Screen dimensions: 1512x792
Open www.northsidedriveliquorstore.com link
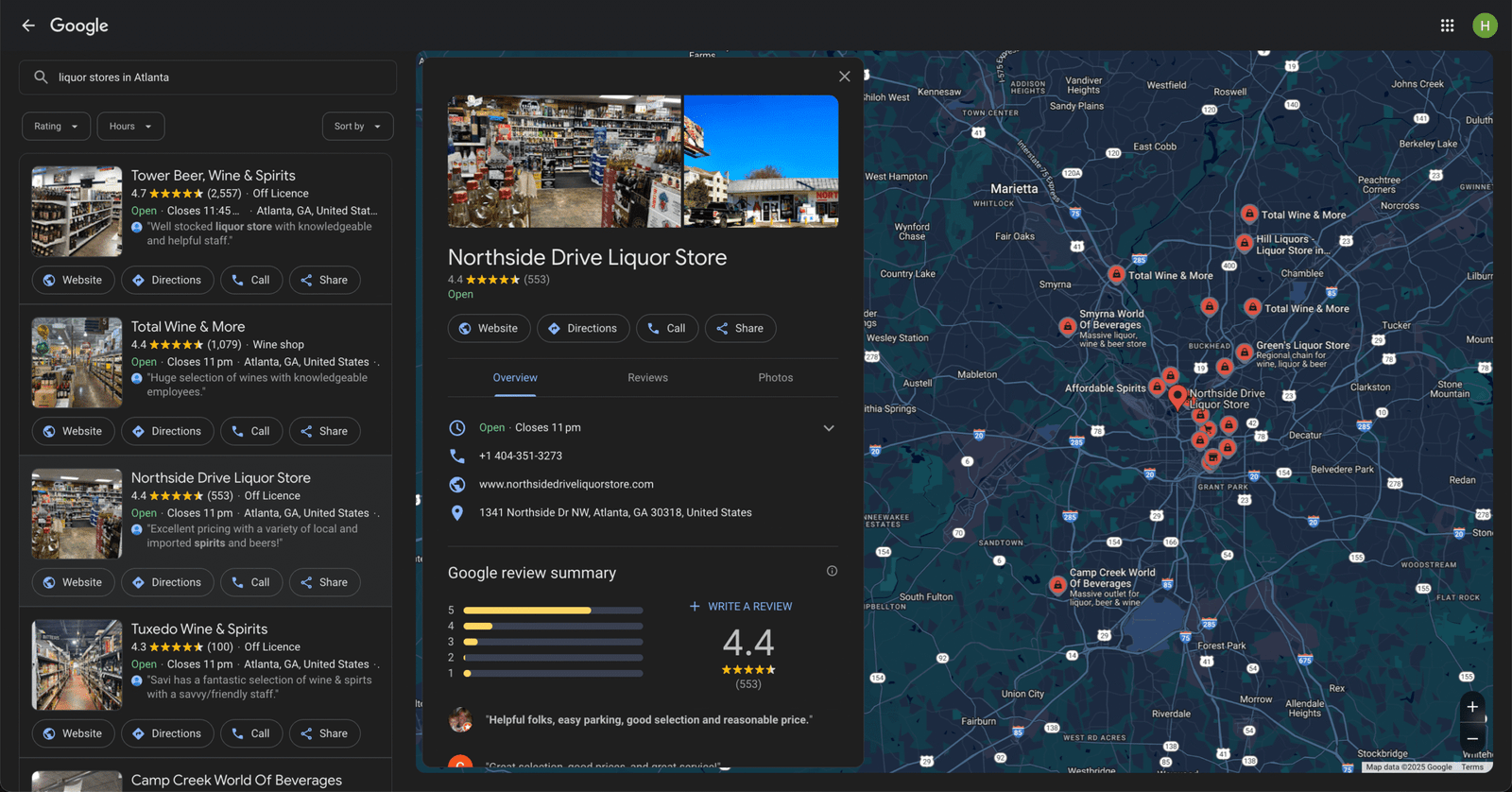click(x=566, y=484)
